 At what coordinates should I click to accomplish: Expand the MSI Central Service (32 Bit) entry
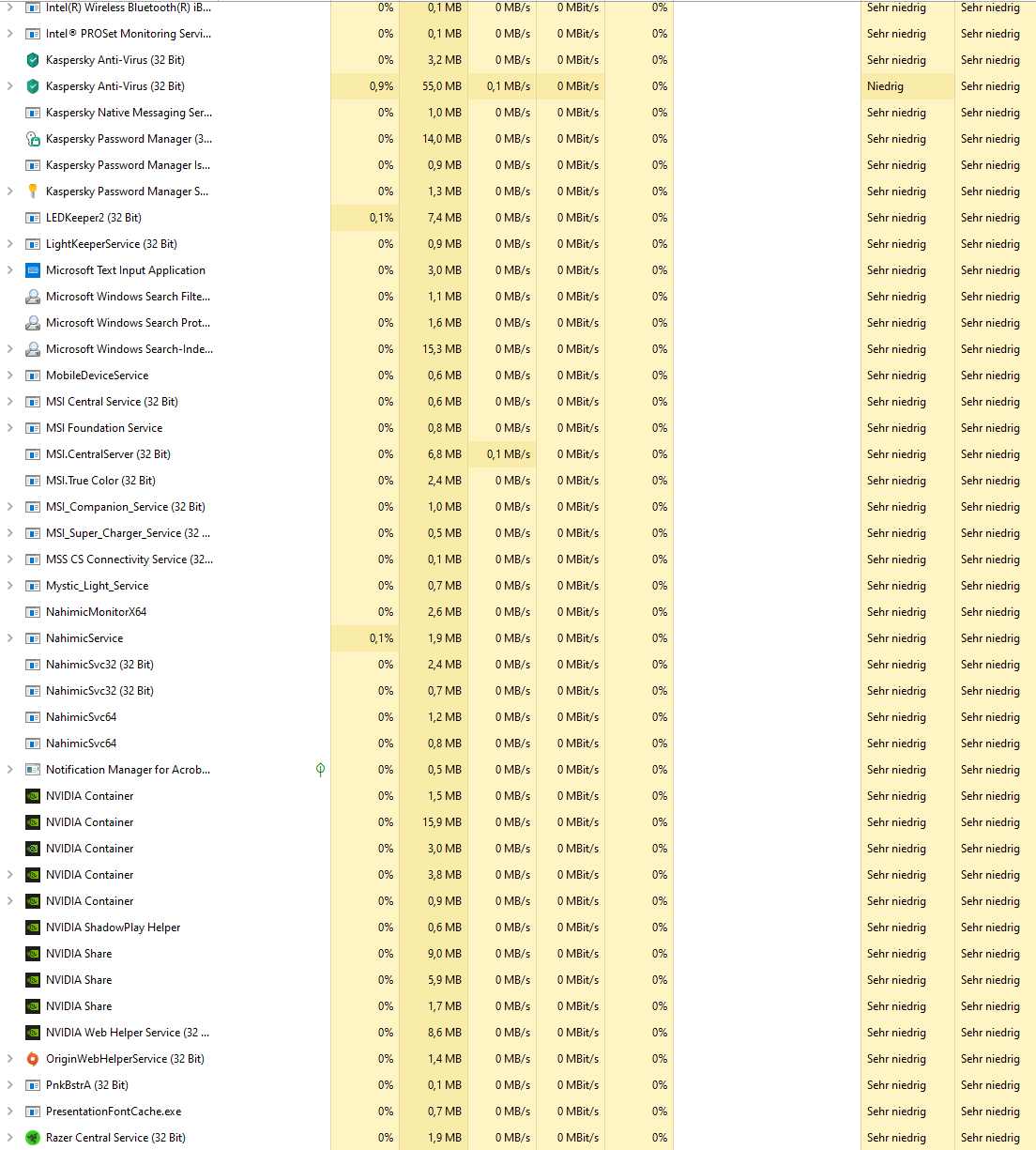coord(9,402)
